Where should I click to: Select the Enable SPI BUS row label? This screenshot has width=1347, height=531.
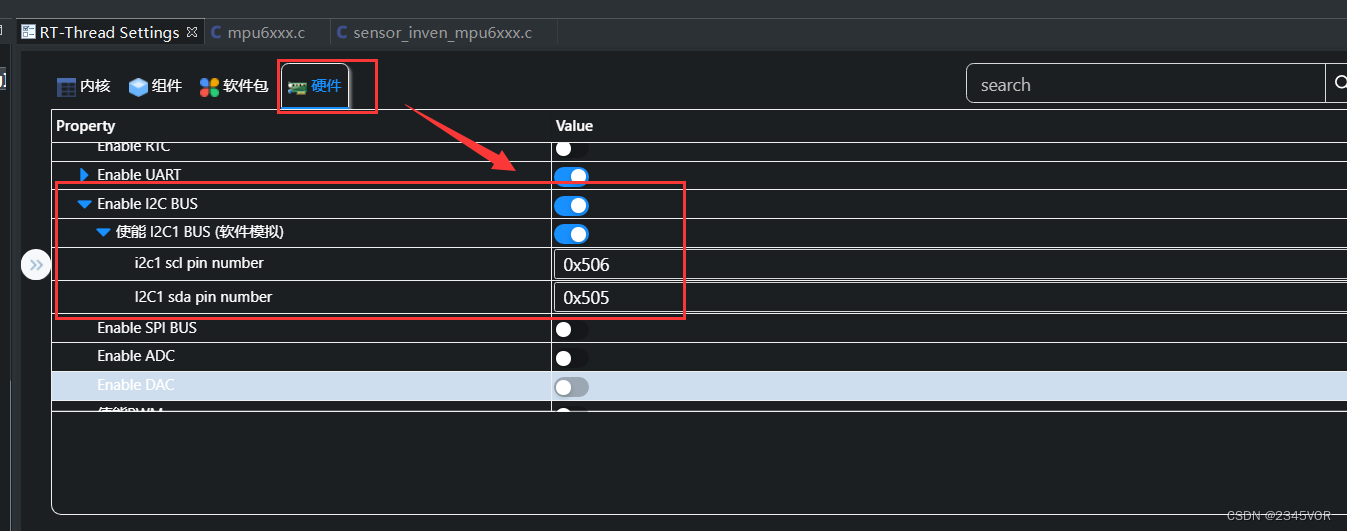pyautogui.click(x=146, y=328)
